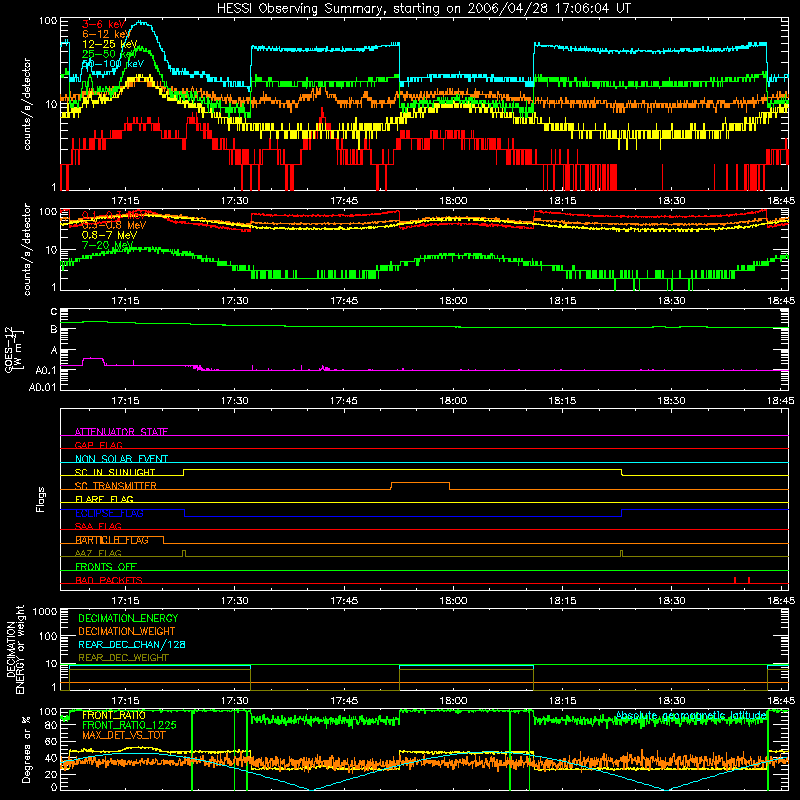800x800 pixels.
Task: Click the 17:30 tick label under the GOES-12 panel
Action: click(235, 401)
